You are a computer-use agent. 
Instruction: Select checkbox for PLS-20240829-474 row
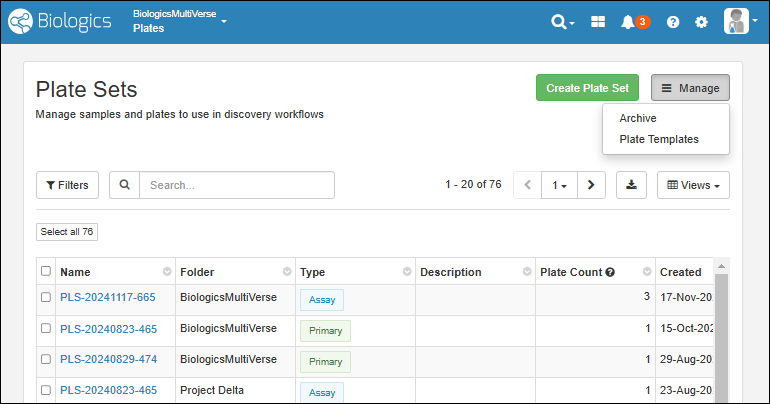(x=46, y=360)
